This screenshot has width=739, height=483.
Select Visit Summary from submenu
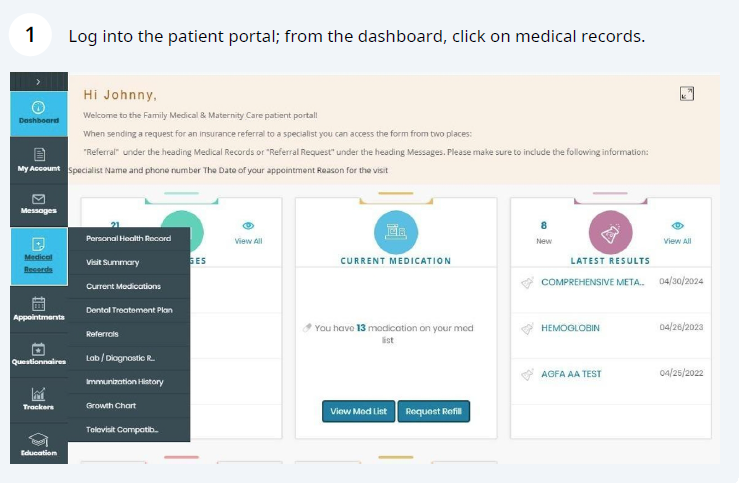[x=113, y=262]
